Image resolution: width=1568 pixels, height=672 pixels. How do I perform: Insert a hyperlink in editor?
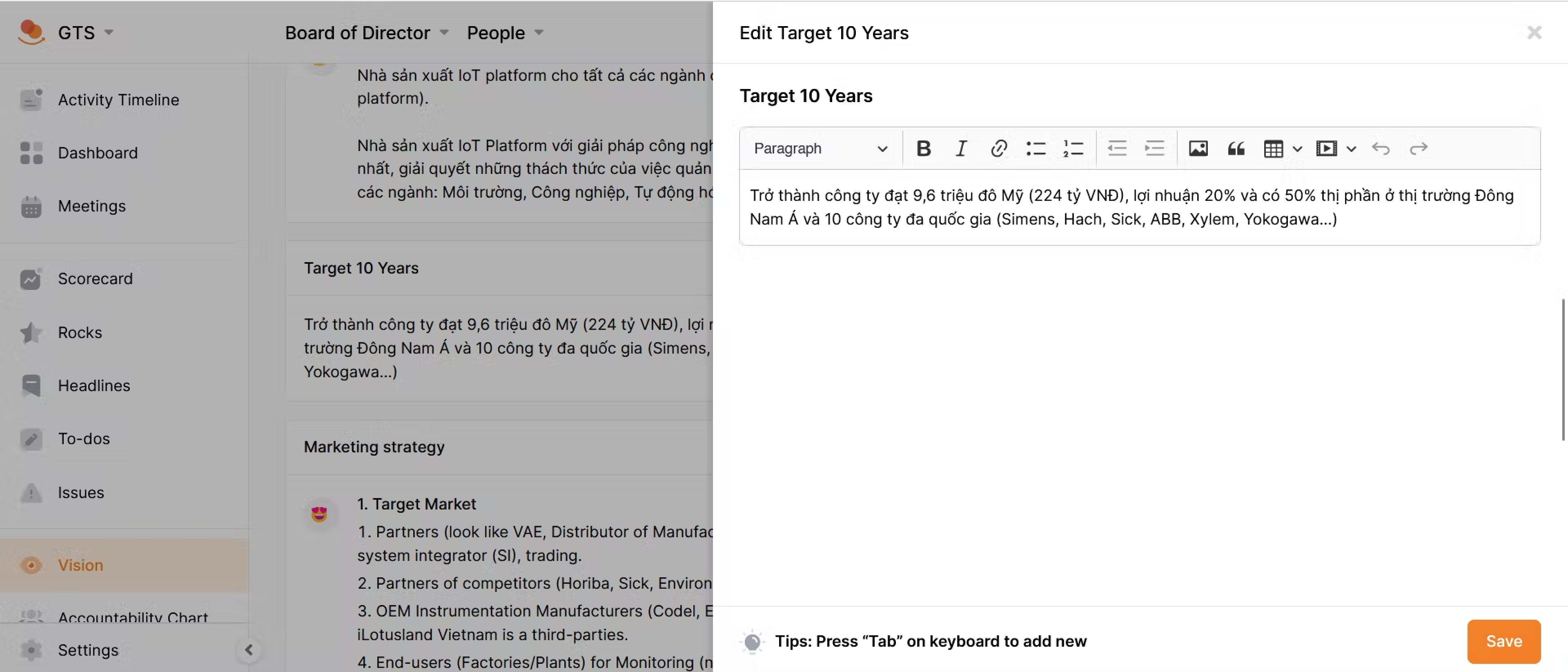pos(998,149)
